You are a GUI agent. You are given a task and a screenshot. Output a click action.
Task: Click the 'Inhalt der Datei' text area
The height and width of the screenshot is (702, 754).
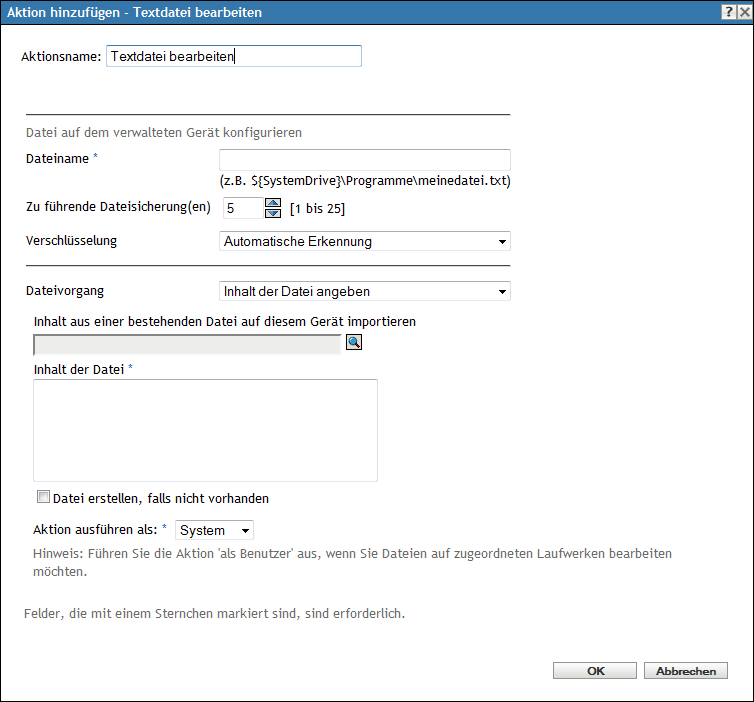[x=205, y=430]
